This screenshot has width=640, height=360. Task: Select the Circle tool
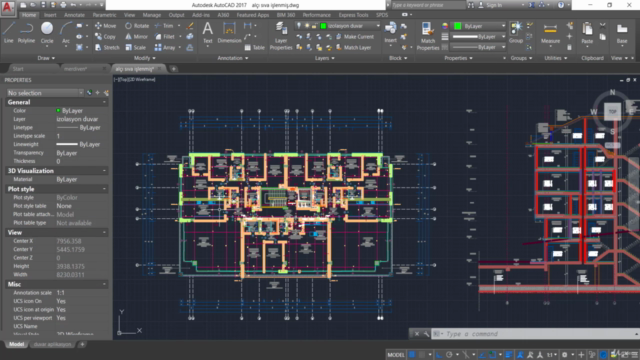point(47,32)
